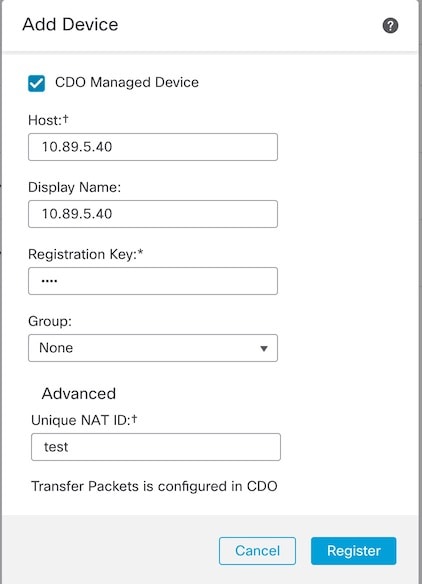The width and height of the screenshot is (422, 584).
Task: Register the device with the blue button
Action: coord(353,551)
